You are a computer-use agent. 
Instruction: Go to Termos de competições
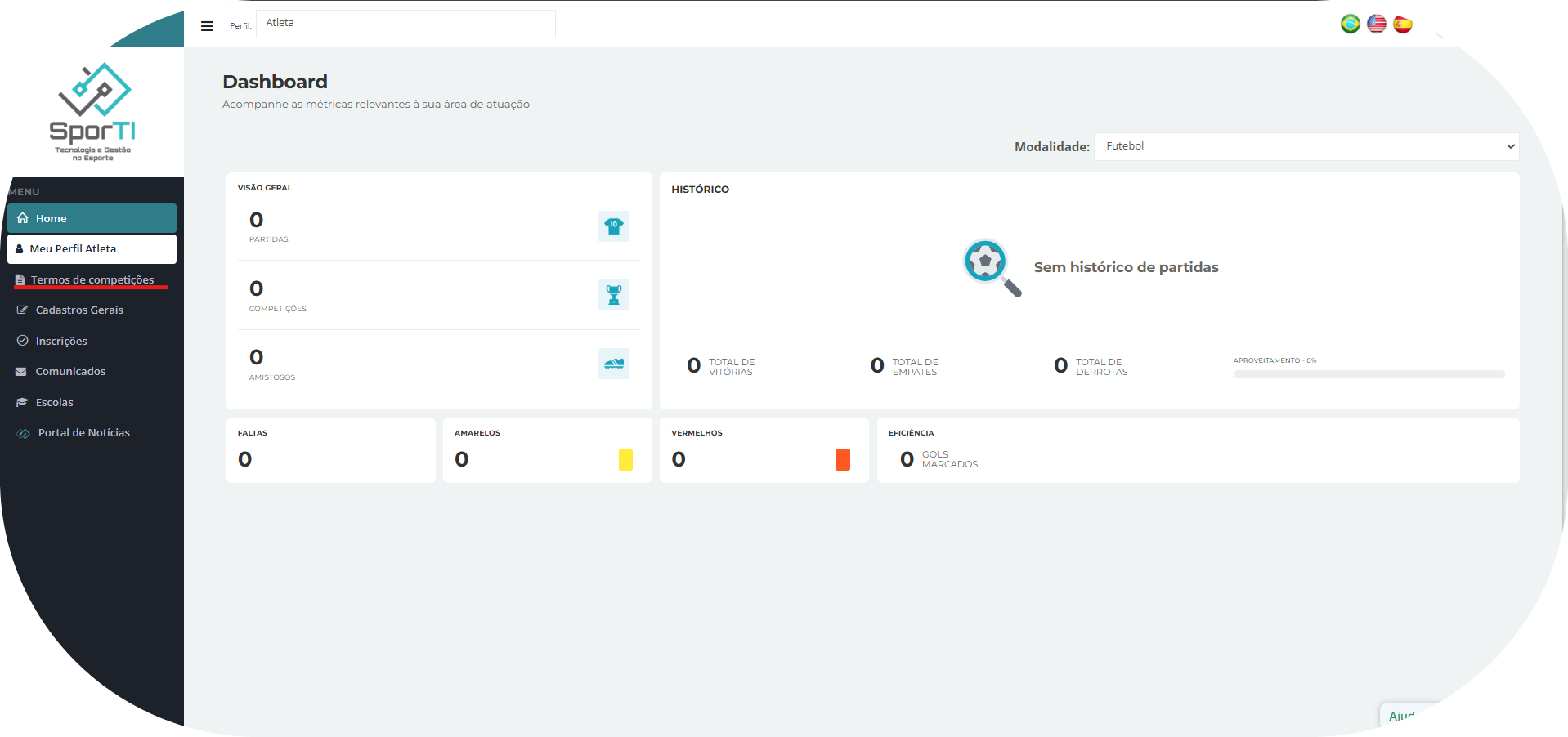click(92, 279)
